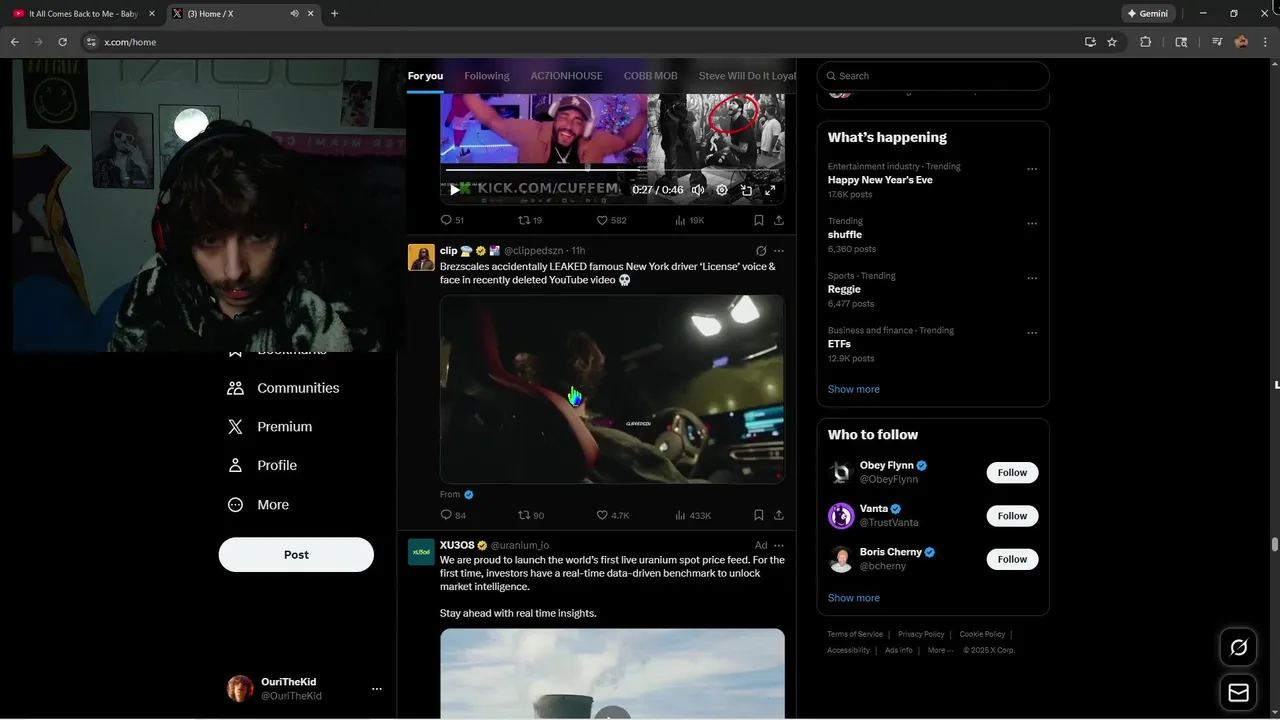Switch to It All Comes Back YouTube tab
Image resolution: width=1280 pixels, height=720 pixels.
click(x=84, y=14)
